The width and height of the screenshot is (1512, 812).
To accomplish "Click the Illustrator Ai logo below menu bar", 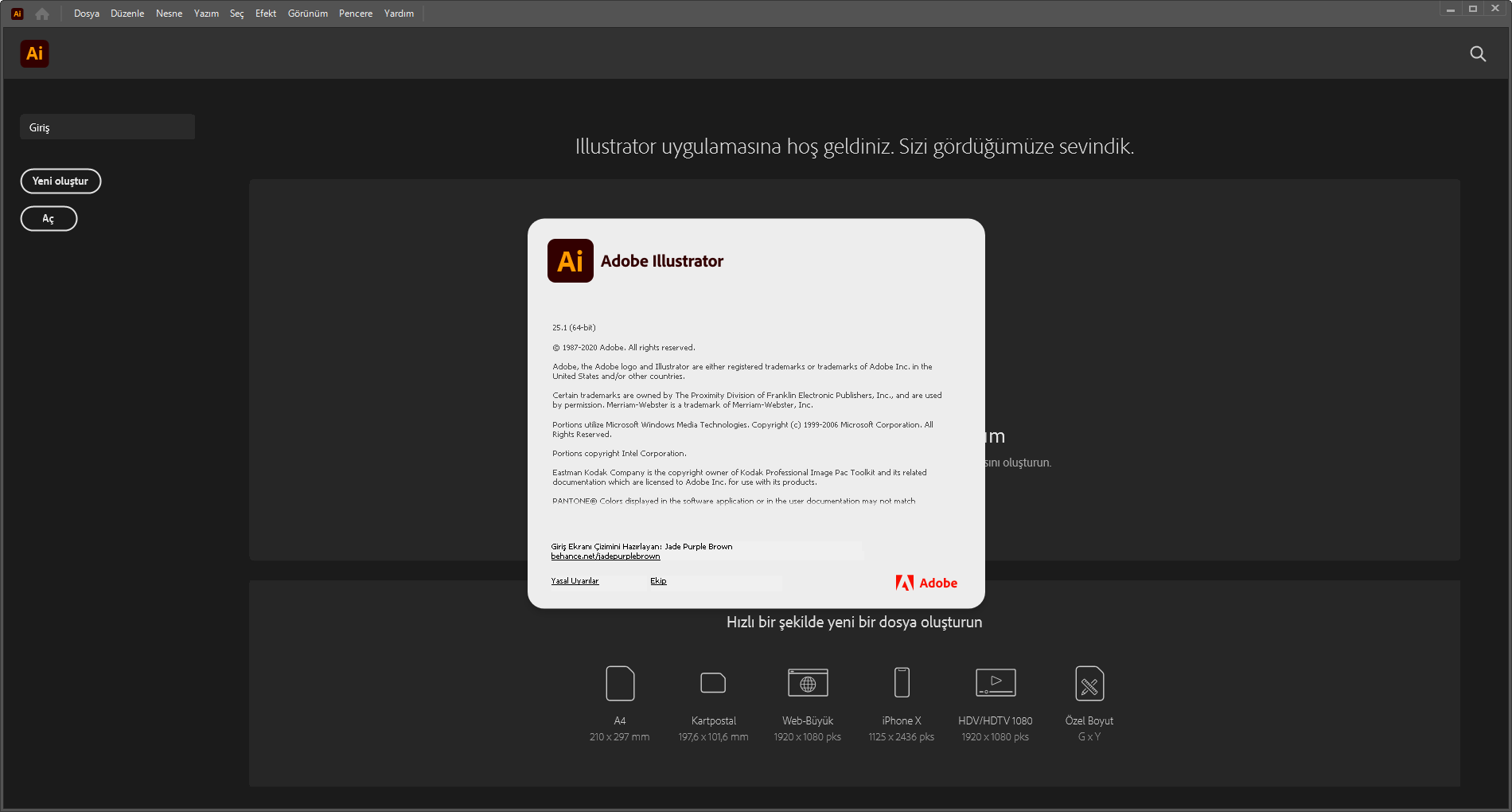I will coord(34,53).
